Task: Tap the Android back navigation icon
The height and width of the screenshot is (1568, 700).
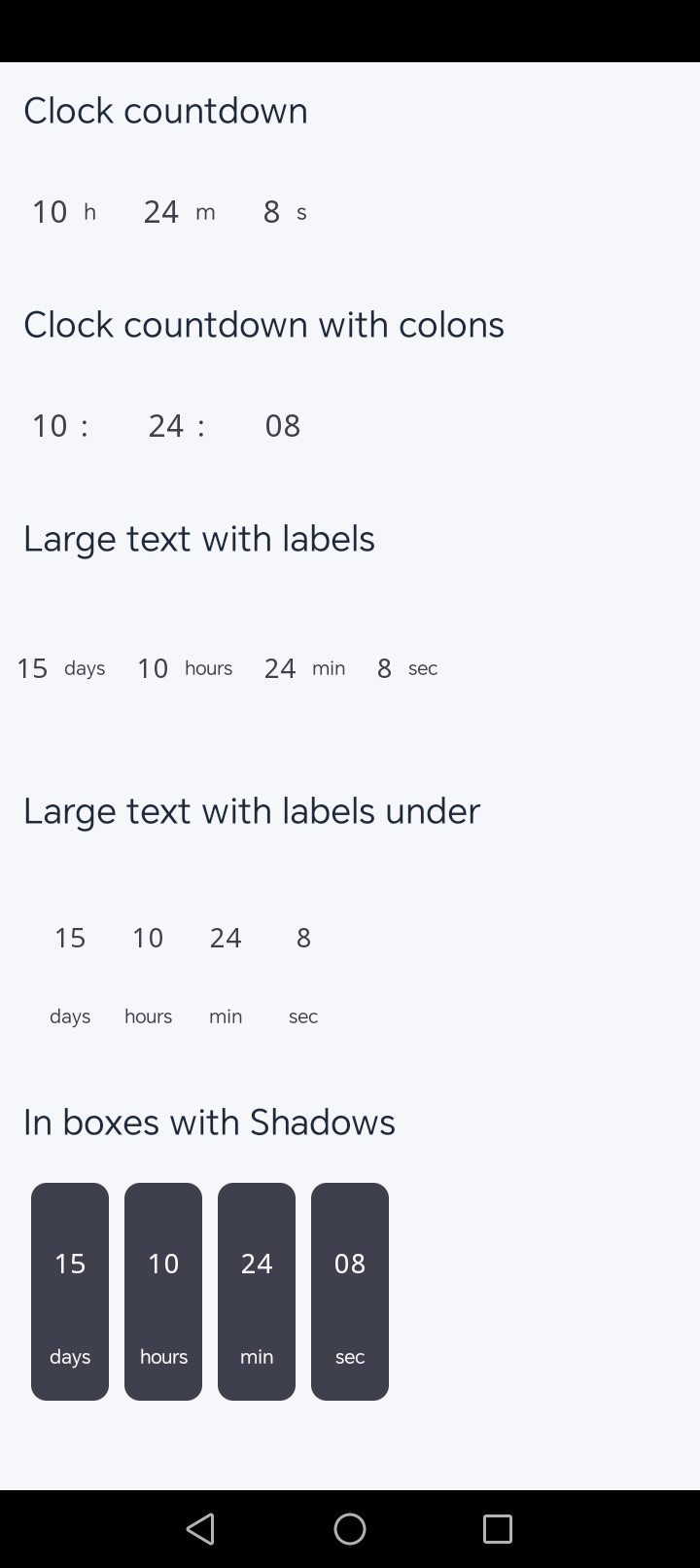Action: click(x=200, y=1528)
